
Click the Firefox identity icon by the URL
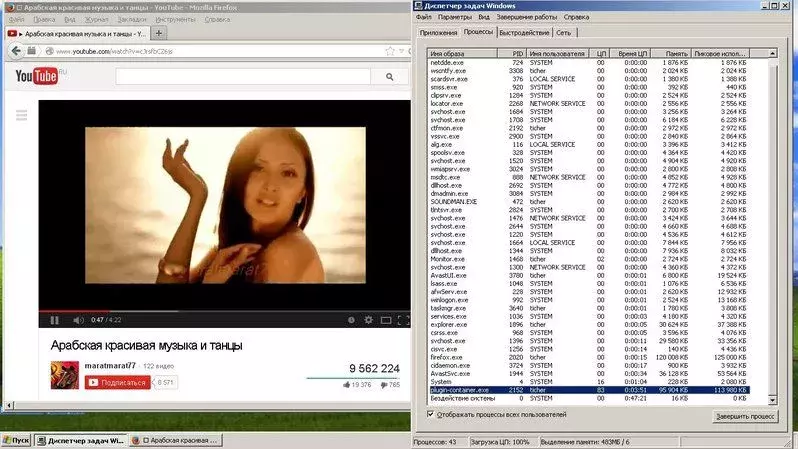[49, 51]
